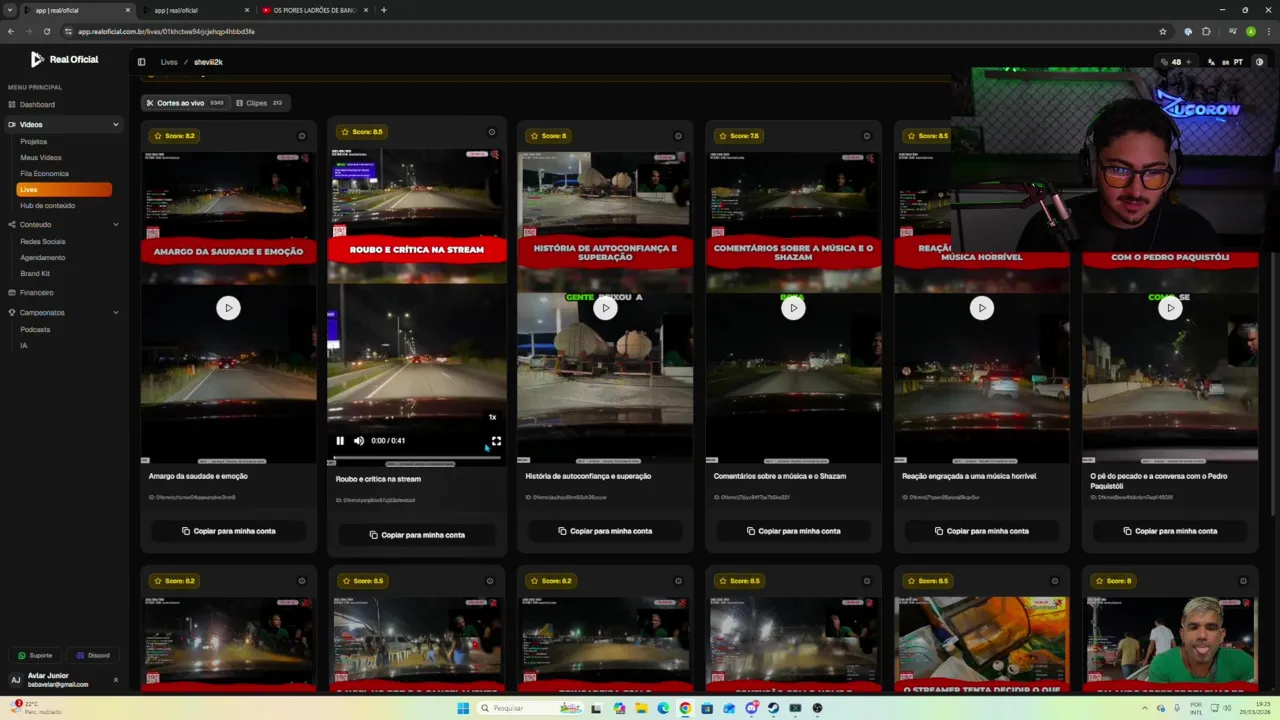1280x720 pixels.
Task: Open the Chrome three-dot menu
Action: coord(1269,31)
